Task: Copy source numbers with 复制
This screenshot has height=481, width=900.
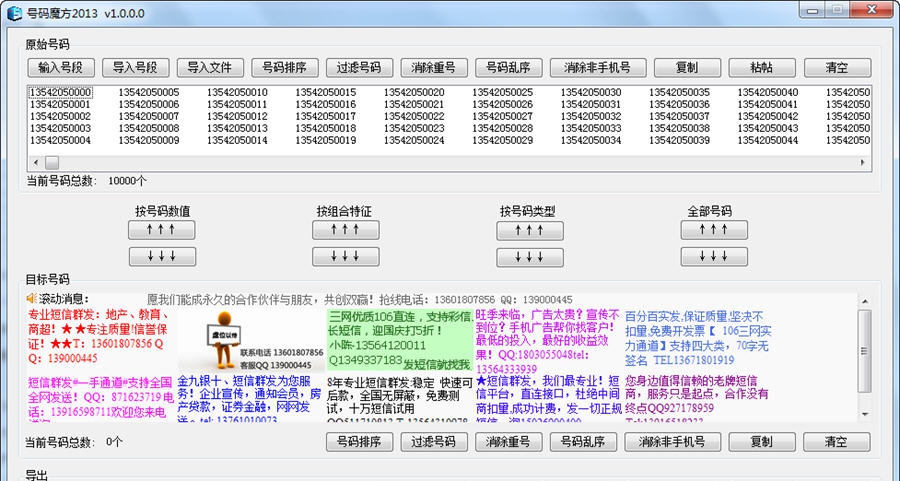Action: [x=687, y=67]
